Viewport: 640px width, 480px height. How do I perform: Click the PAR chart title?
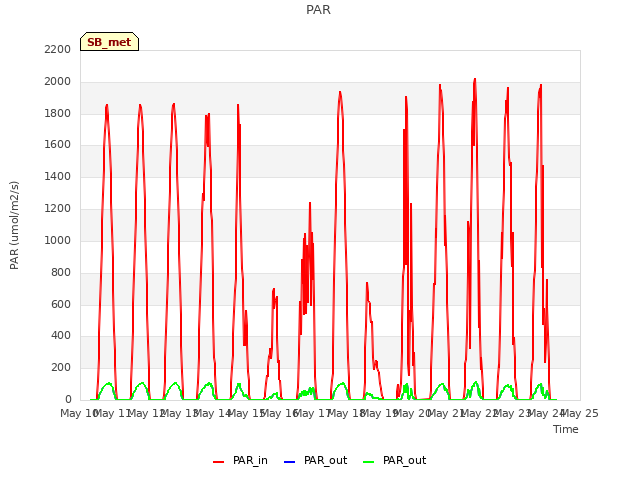click(318, 10)
